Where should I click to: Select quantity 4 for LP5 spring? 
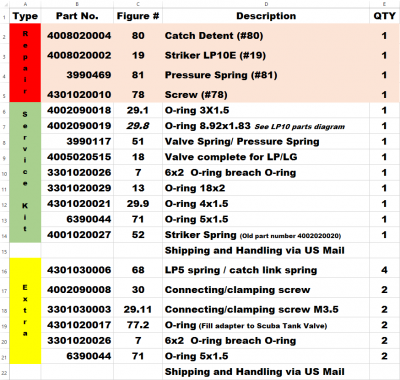384,270
